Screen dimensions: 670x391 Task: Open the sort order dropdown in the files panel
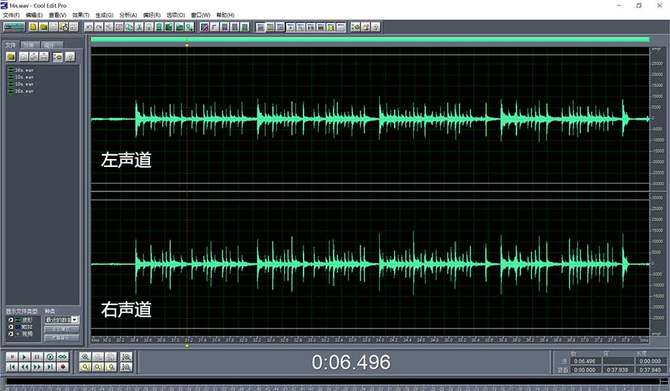62,320
